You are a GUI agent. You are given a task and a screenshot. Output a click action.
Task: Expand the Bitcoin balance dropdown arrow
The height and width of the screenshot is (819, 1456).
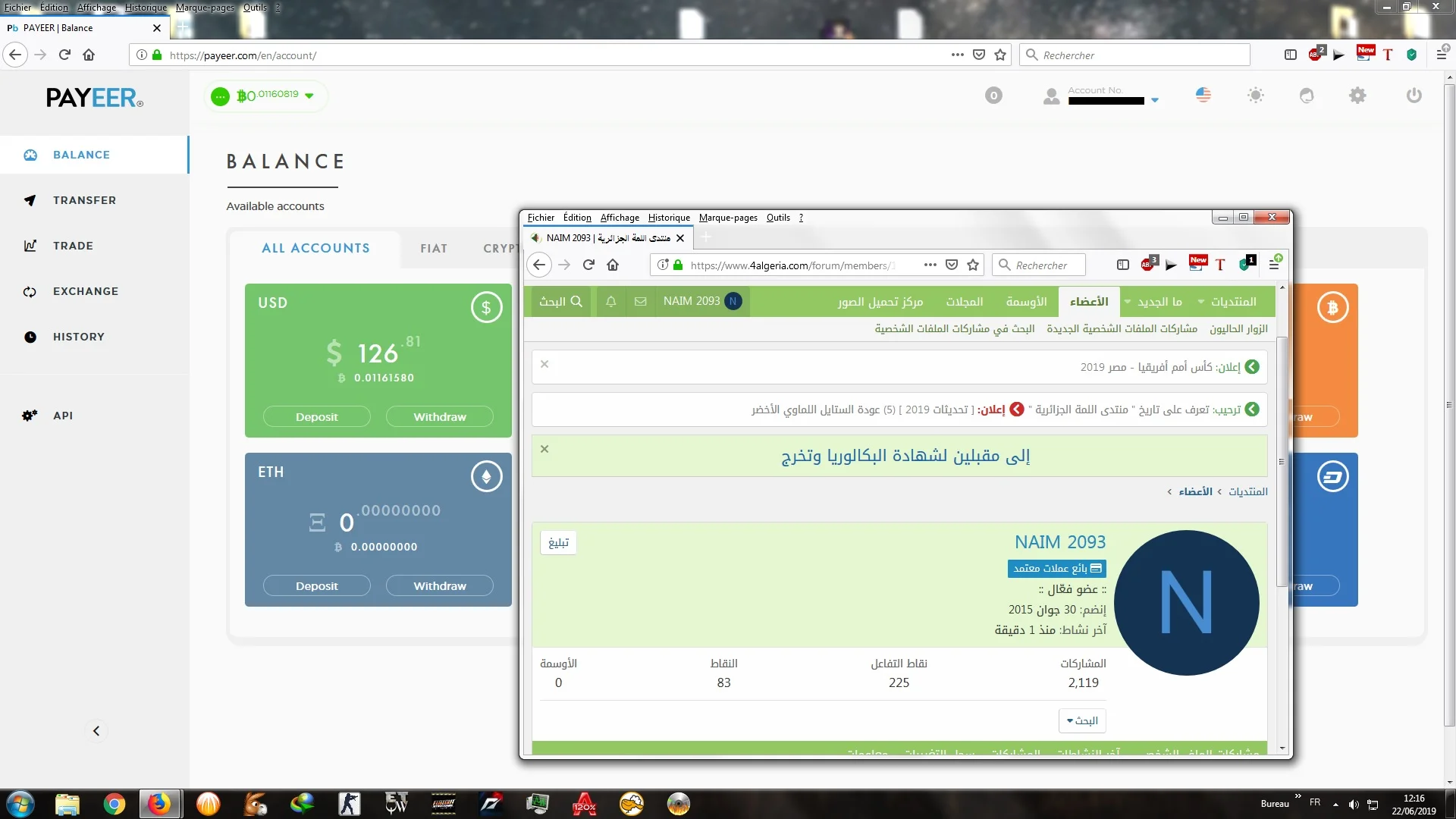coord(309,96)
